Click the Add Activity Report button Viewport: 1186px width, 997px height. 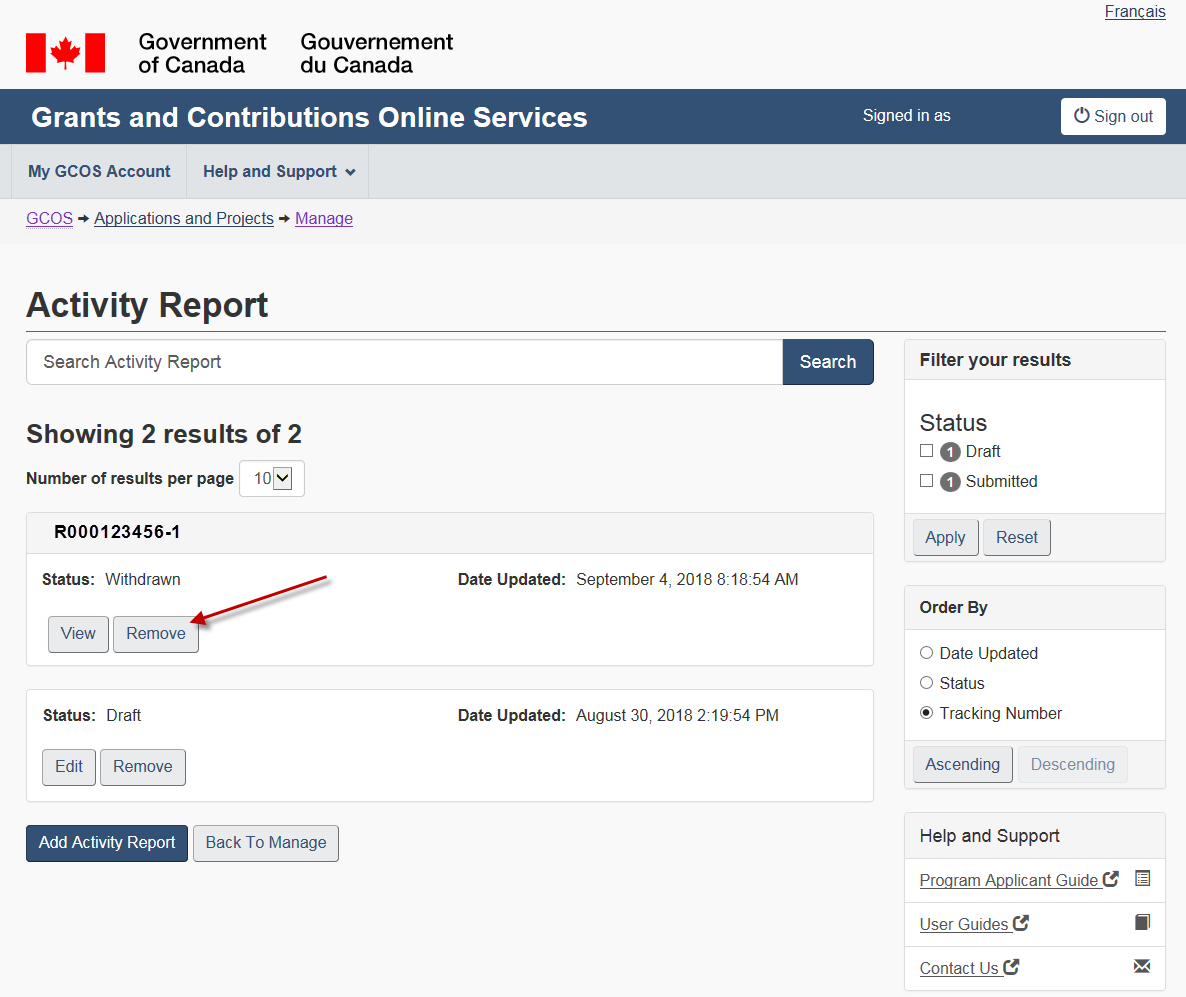(107, 843)
